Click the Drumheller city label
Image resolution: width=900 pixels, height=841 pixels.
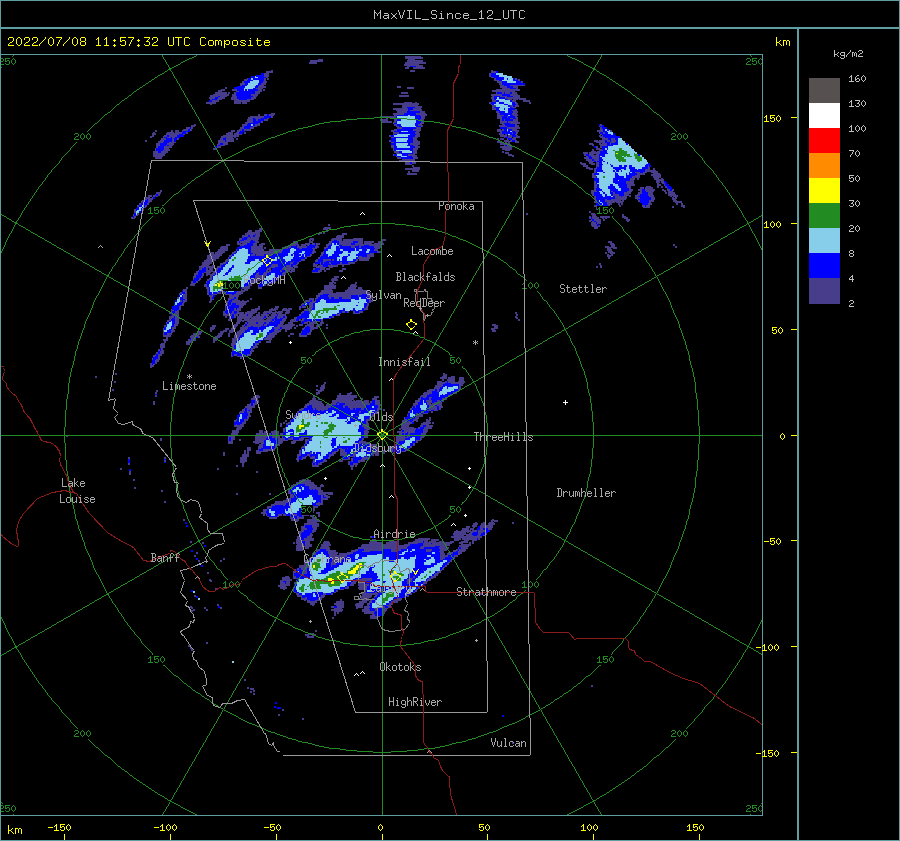(x=586, y=493)
